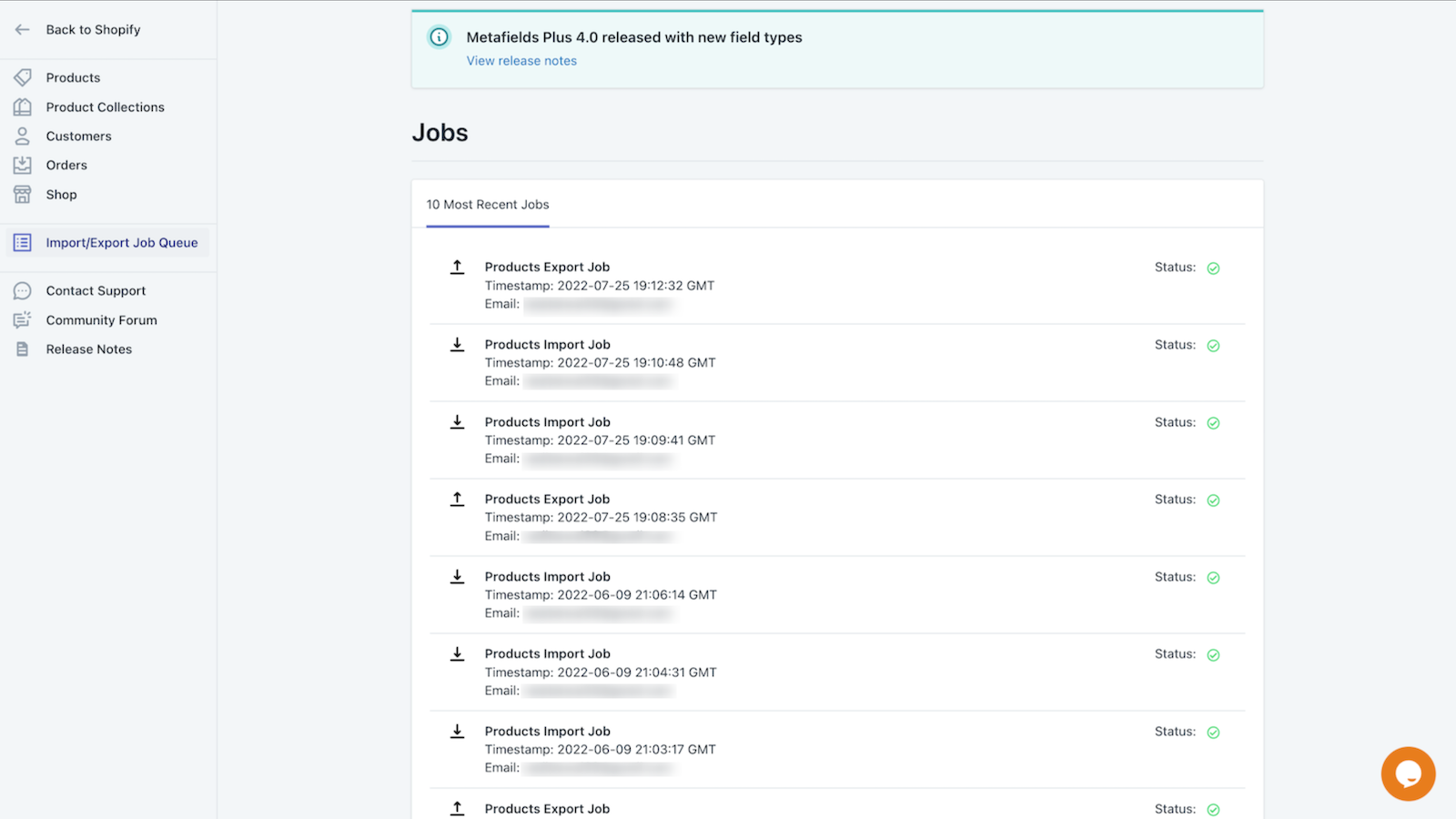Click import icon of 19:10:48 job
1456x819 pixels.
click(458, 344)
